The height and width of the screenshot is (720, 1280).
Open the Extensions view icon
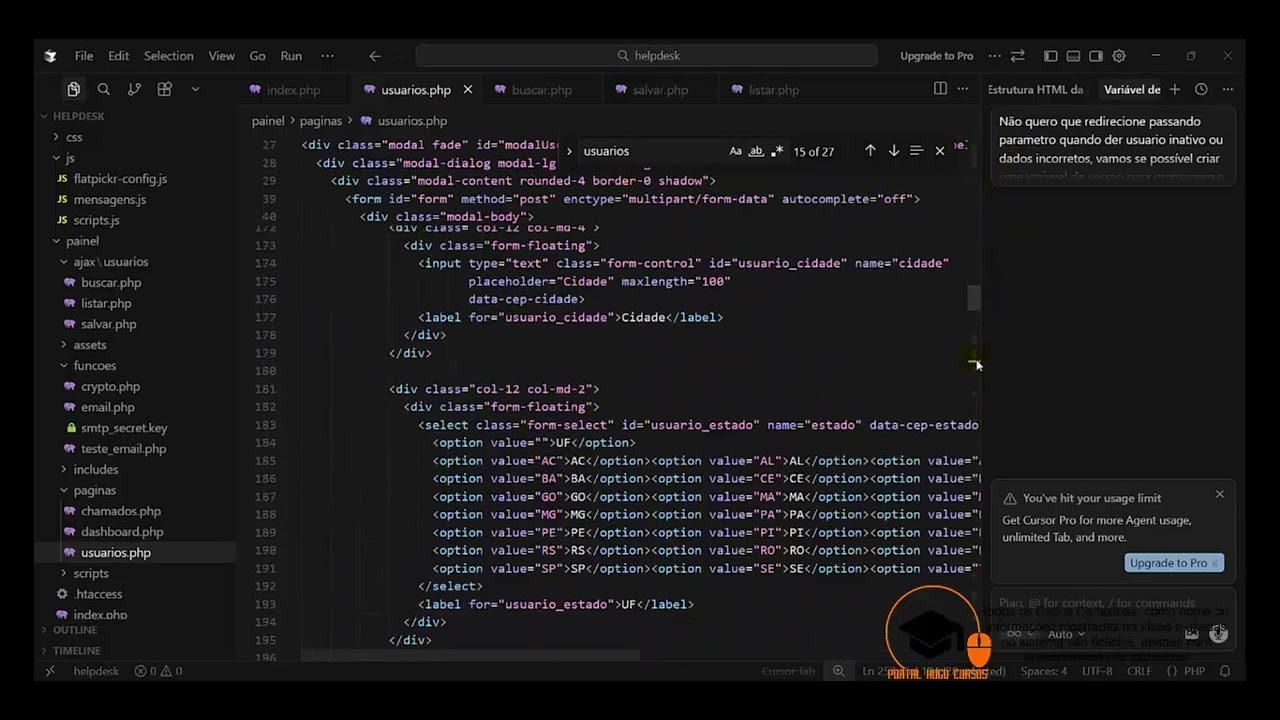pos(165,89)
